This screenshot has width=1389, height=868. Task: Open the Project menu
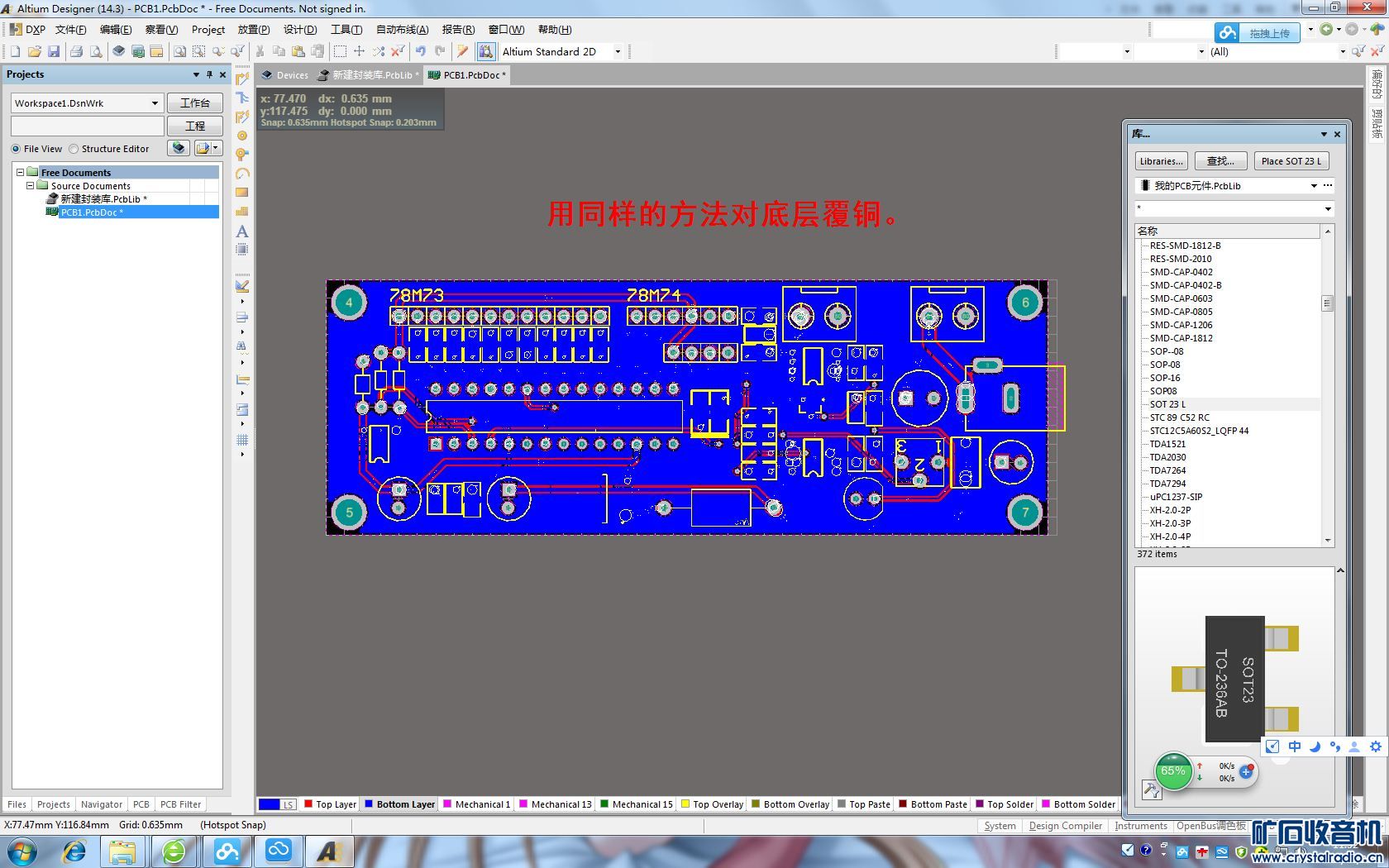208,29
